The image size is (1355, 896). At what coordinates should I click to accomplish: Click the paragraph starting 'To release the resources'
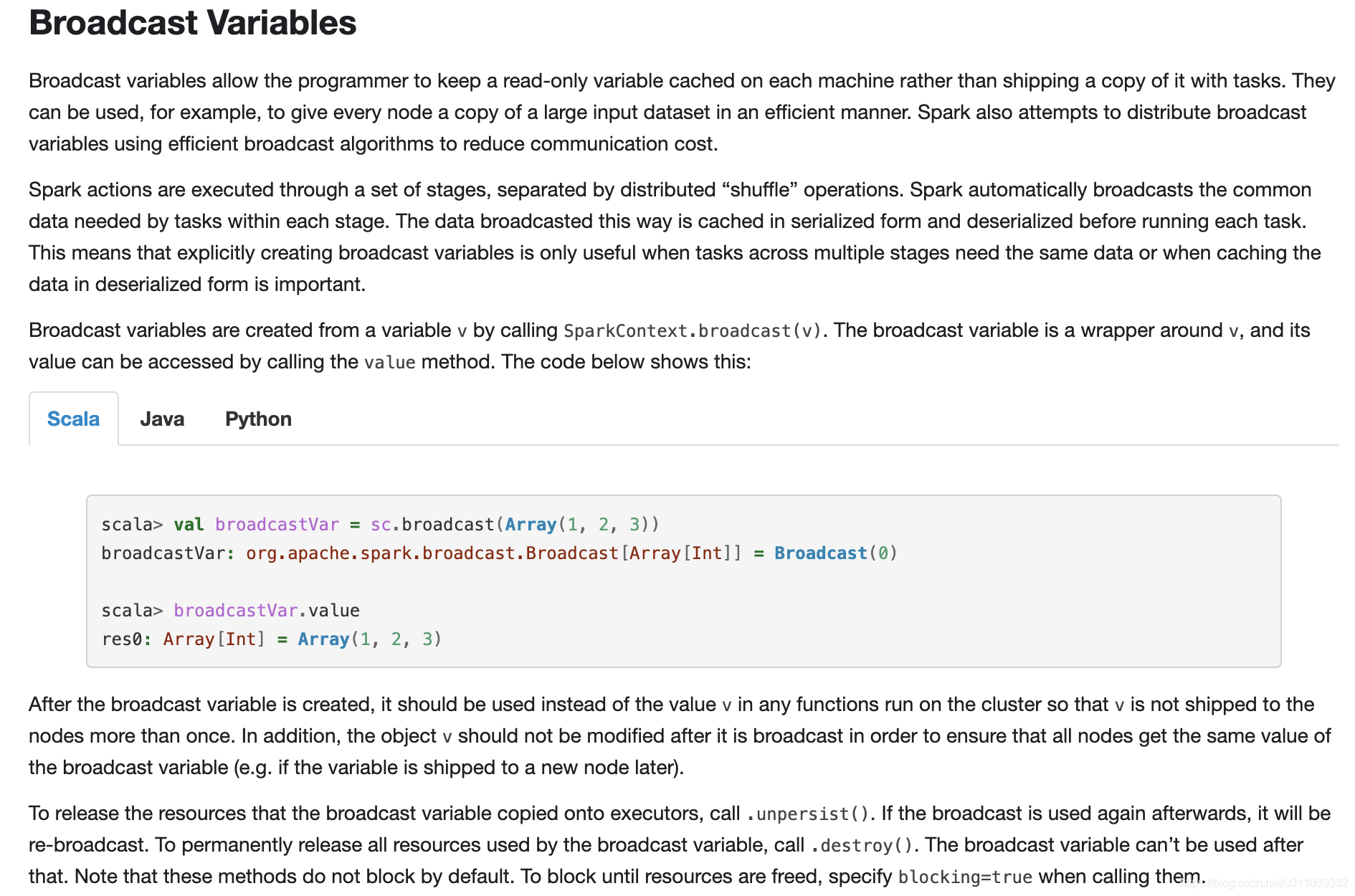(680, 845)
